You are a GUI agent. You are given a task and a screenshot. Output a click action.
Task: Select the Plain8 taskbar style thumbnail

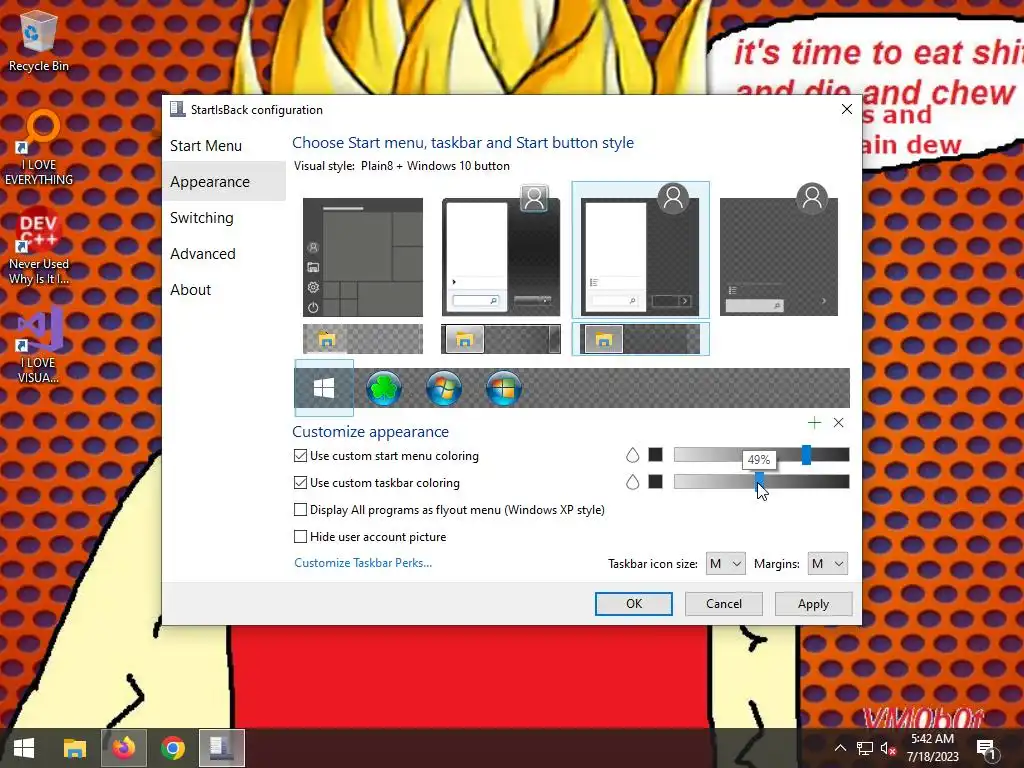click(640, 339)
